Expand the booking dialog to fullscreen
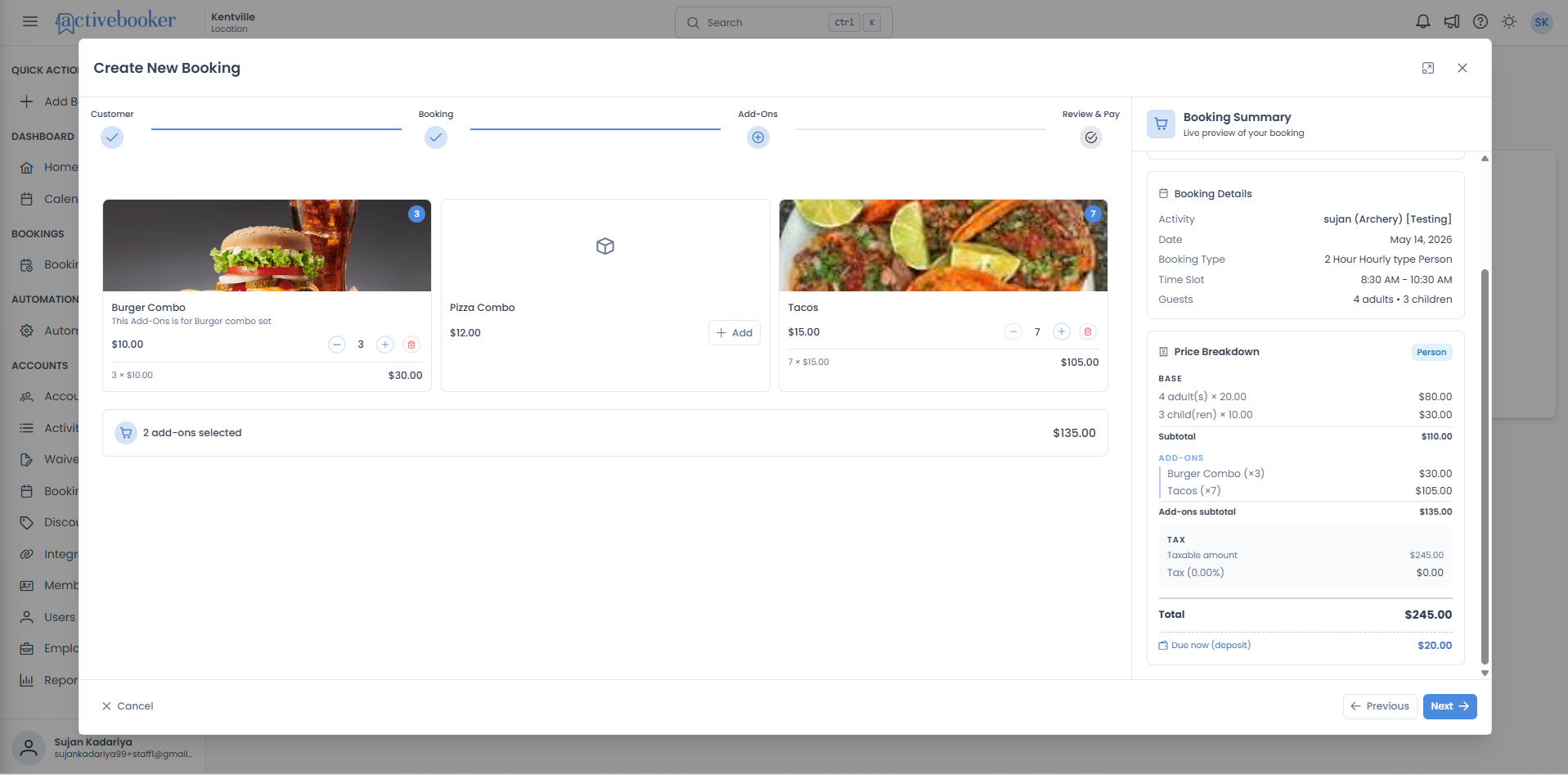 [1428, 68]
